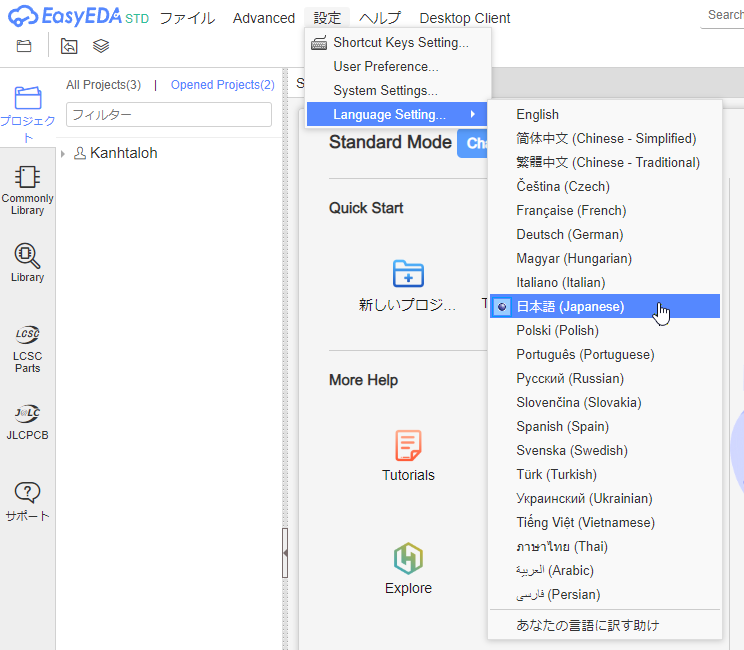Select Deutsch (German) language
Screen dimensions: 744x650
tap(604, 234)
